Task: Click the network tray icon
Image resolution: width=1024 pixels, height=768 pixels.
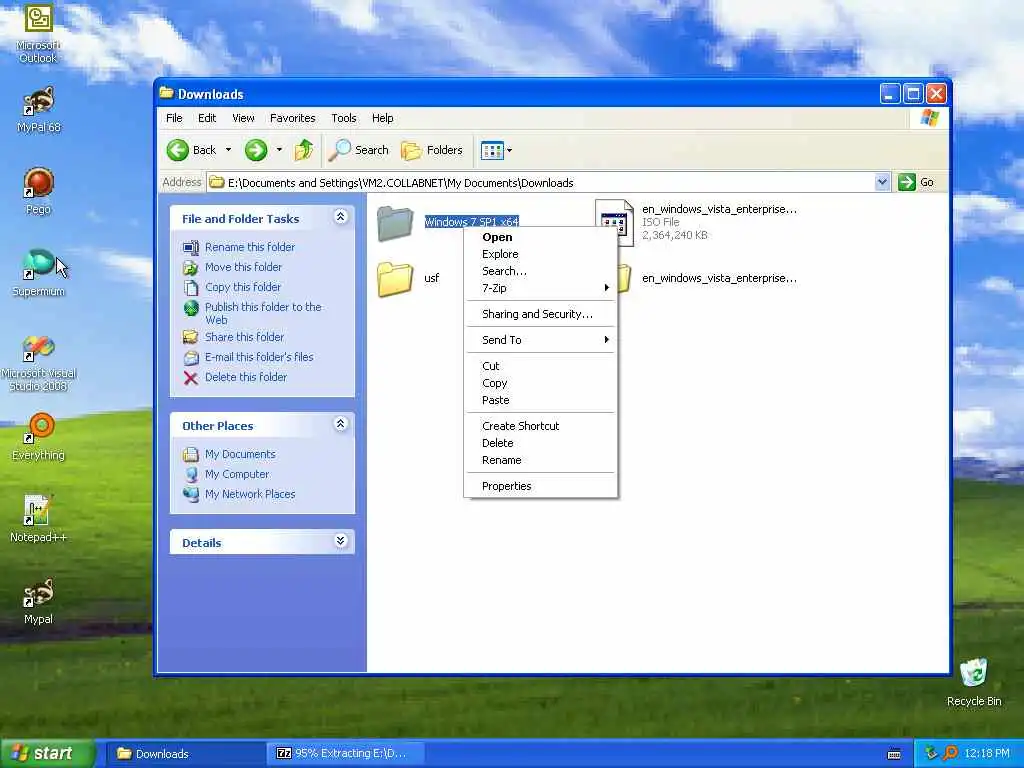Action: [x=931, y=754]
